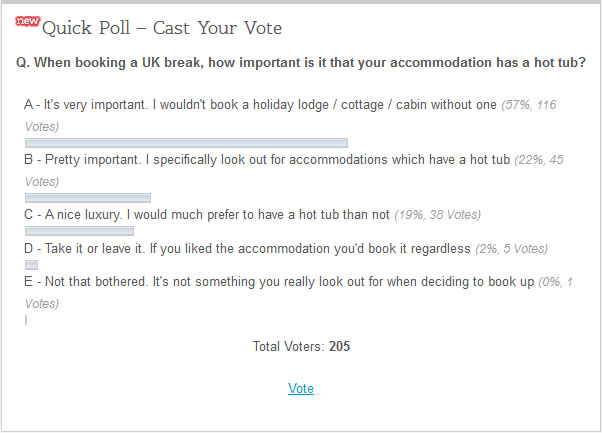Click the "(19%, 38 Votes)" count text
This screenshot has height=433, width=602.
pyautogui.click(x=437, y=215)
